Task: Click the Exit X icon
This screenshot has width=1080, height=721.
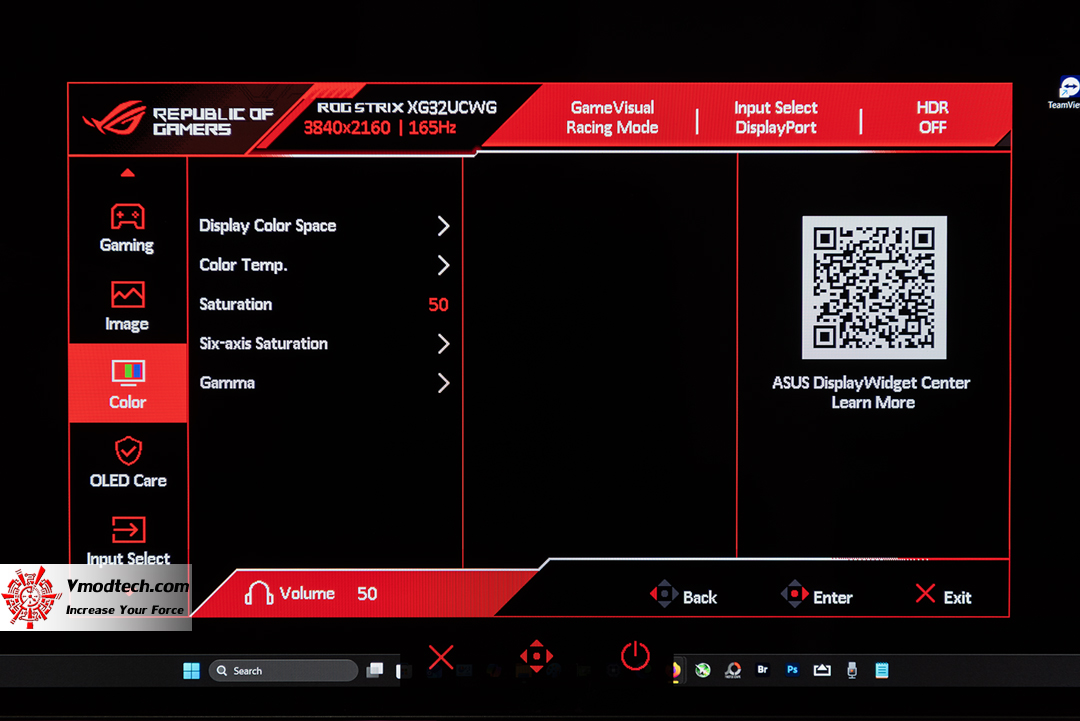Action: pos(925,594)
